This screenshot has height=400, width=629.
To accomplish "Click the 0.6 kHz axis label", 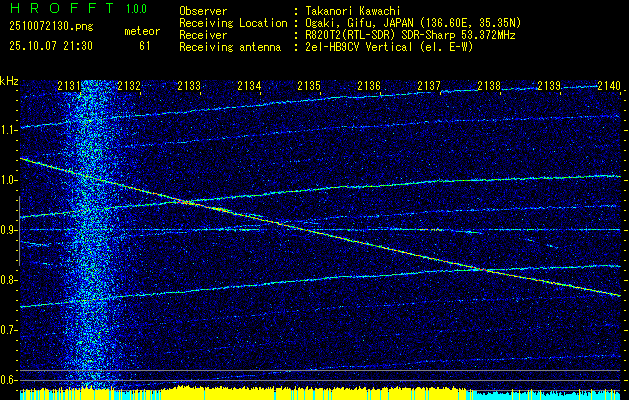I will click(x=9, y=380).
